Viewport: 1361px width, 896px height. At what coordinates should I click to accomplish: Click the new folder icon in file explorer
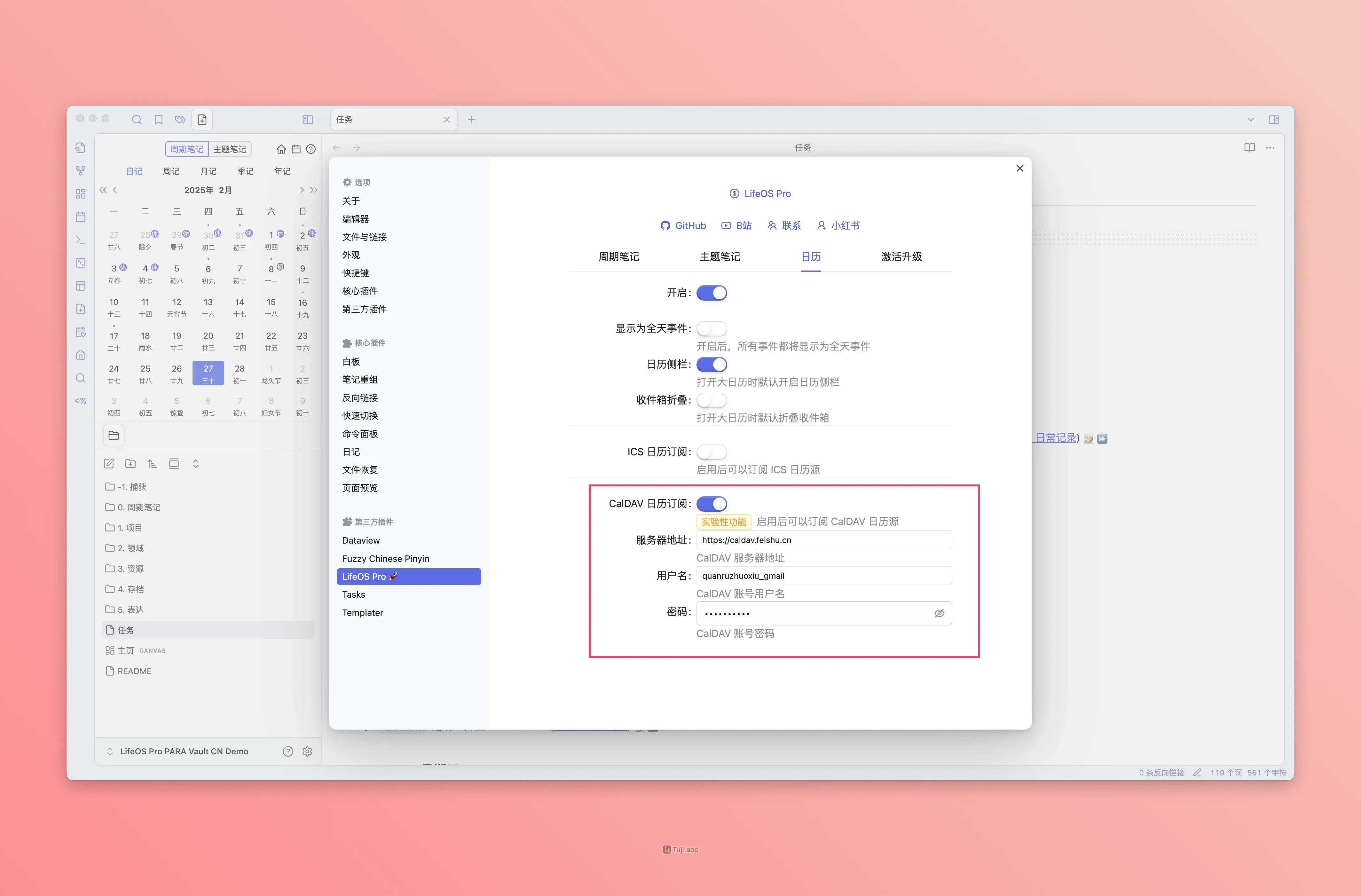tap(130, 464)
